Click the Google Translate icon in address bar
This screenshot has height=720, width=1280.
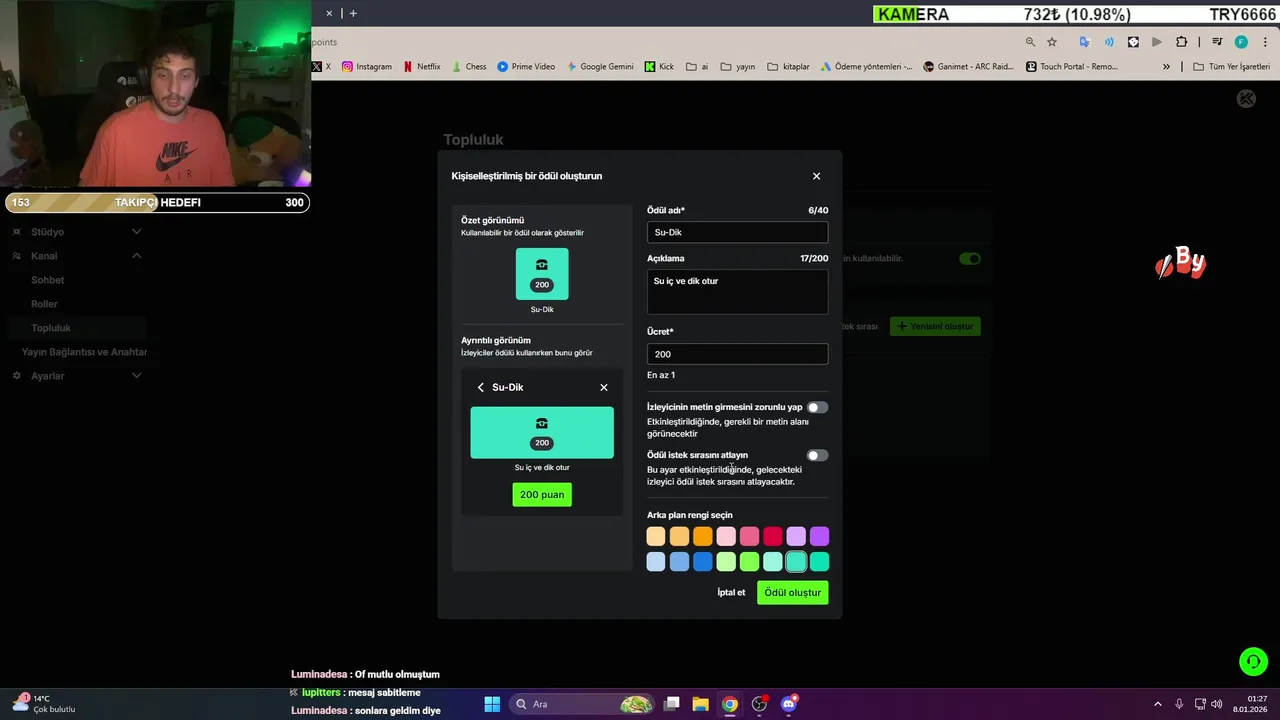pyautogui.click(x=1084, y=42)
